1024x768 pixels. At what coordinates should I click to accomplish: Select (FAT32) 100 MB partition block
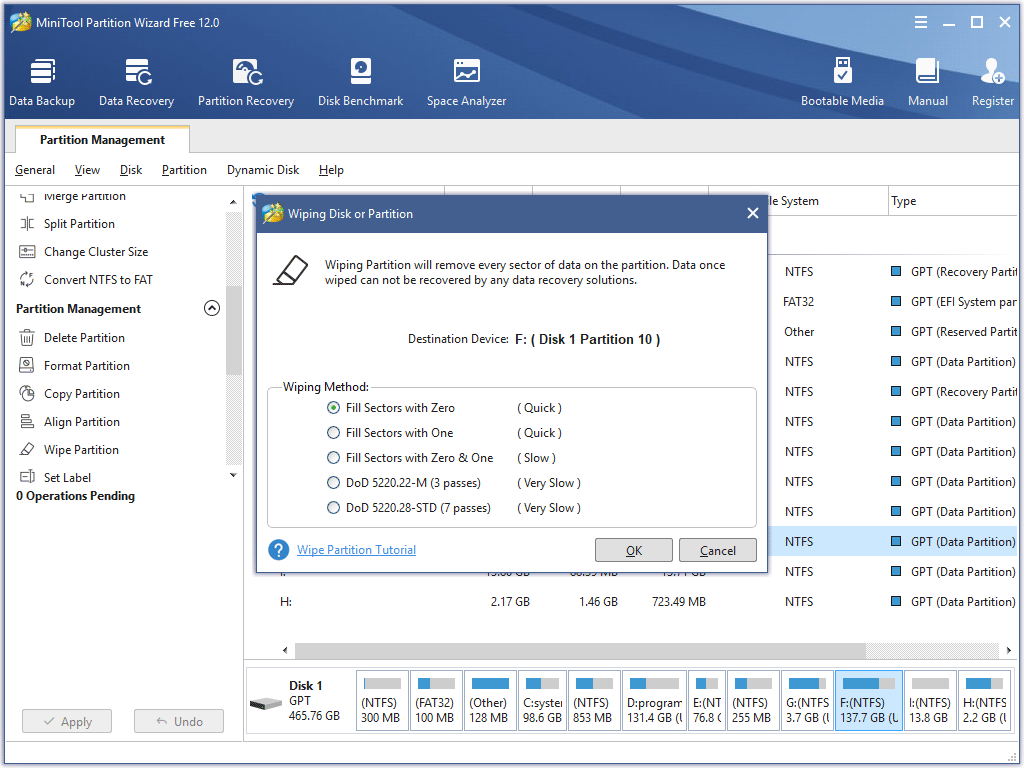436,701
